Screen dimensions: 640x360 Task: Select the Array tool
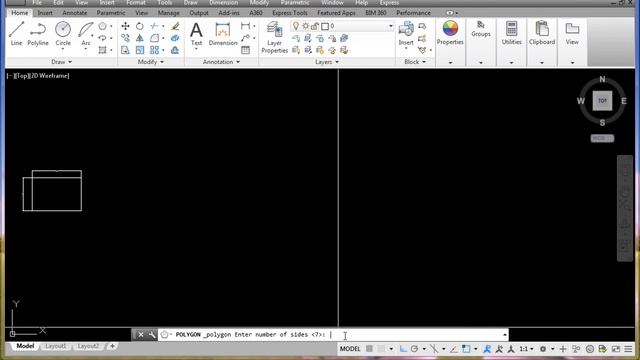(154, 50)
